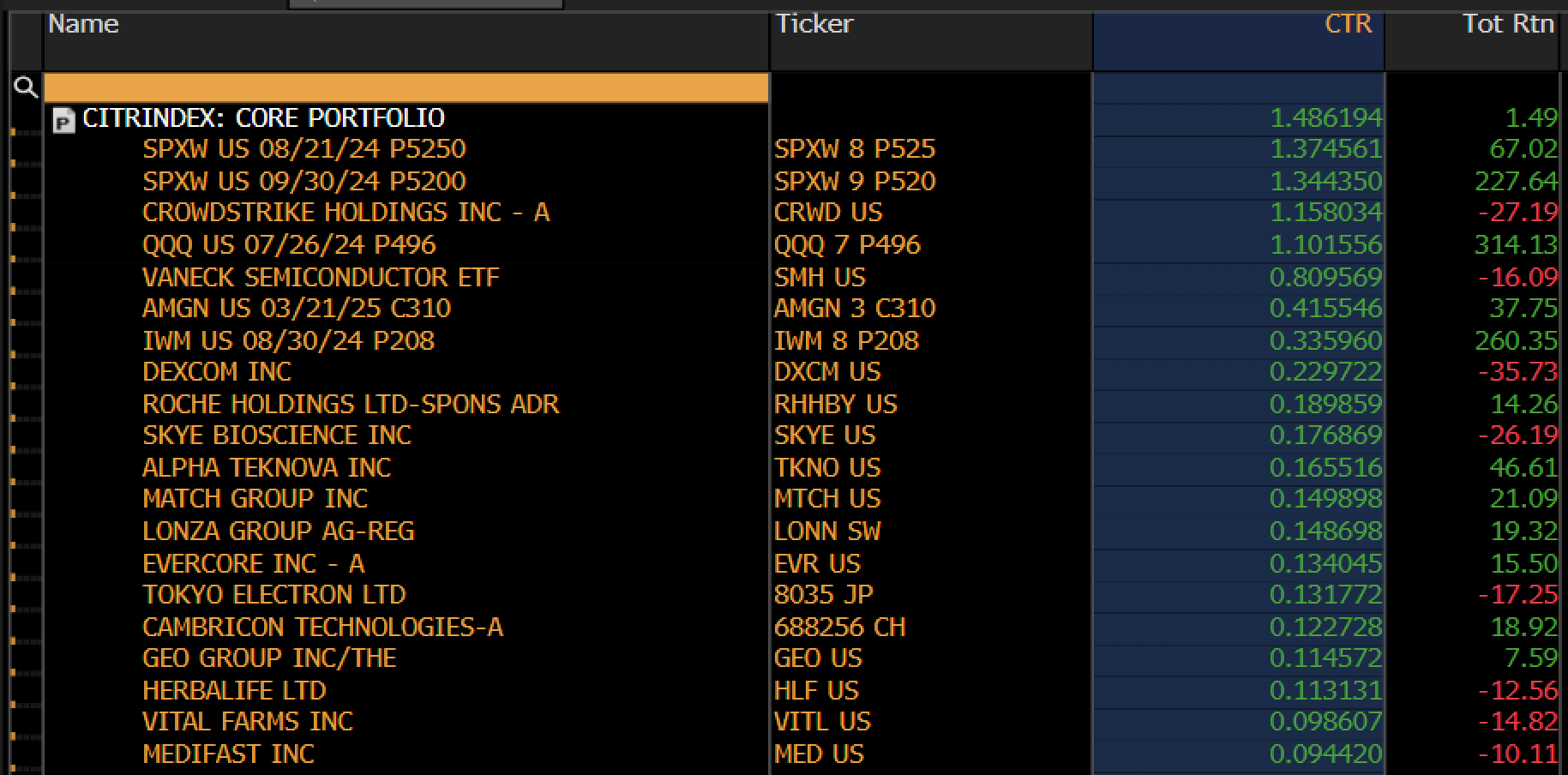The image size is (1568, 775).
Task: Click total return value 46.61
Action: [1523, 467]
